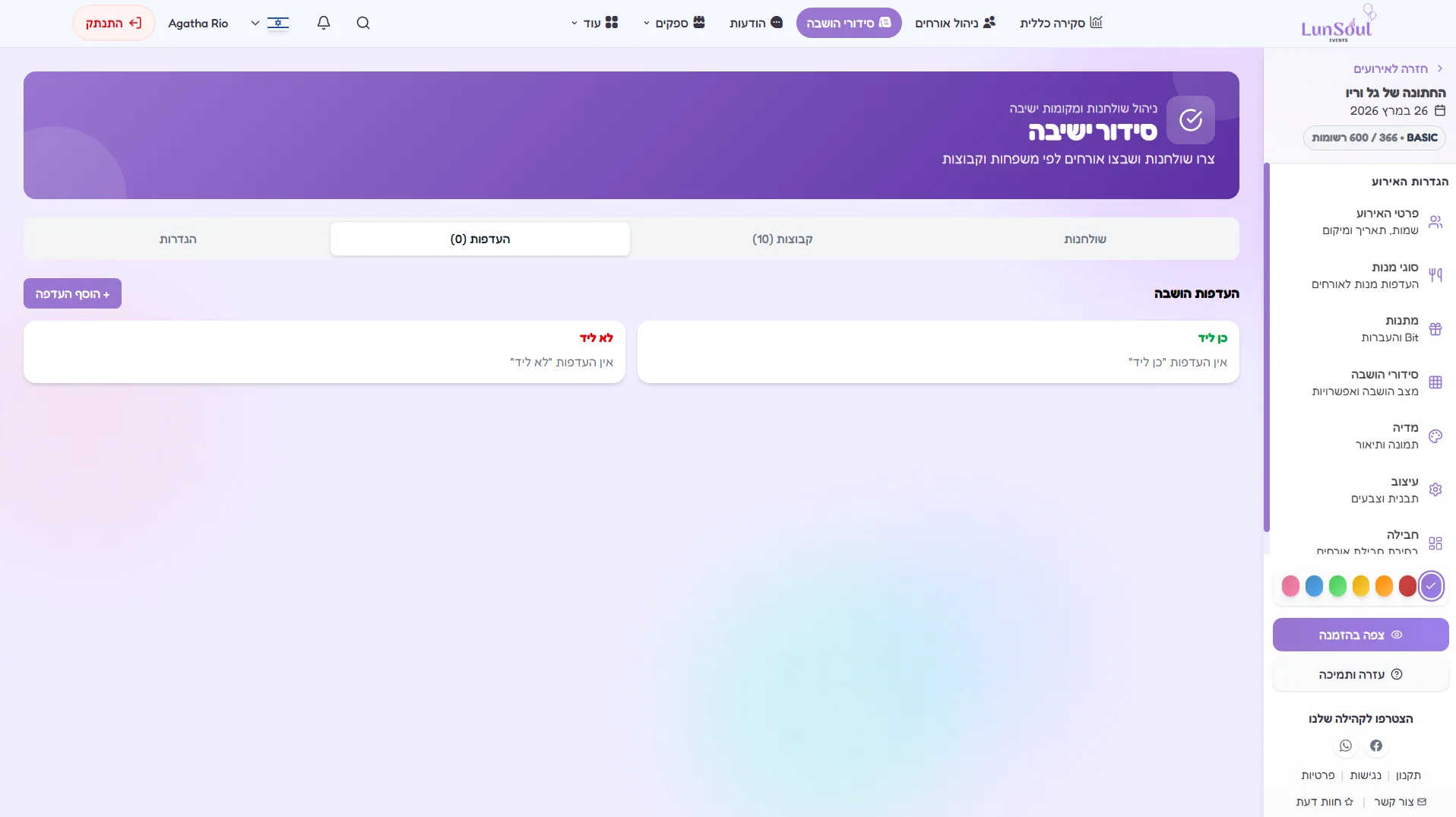Viewport: 1456px width, 817px height.
Task: Select the orange theme color swatch
Action: (x=1384, y=586)
